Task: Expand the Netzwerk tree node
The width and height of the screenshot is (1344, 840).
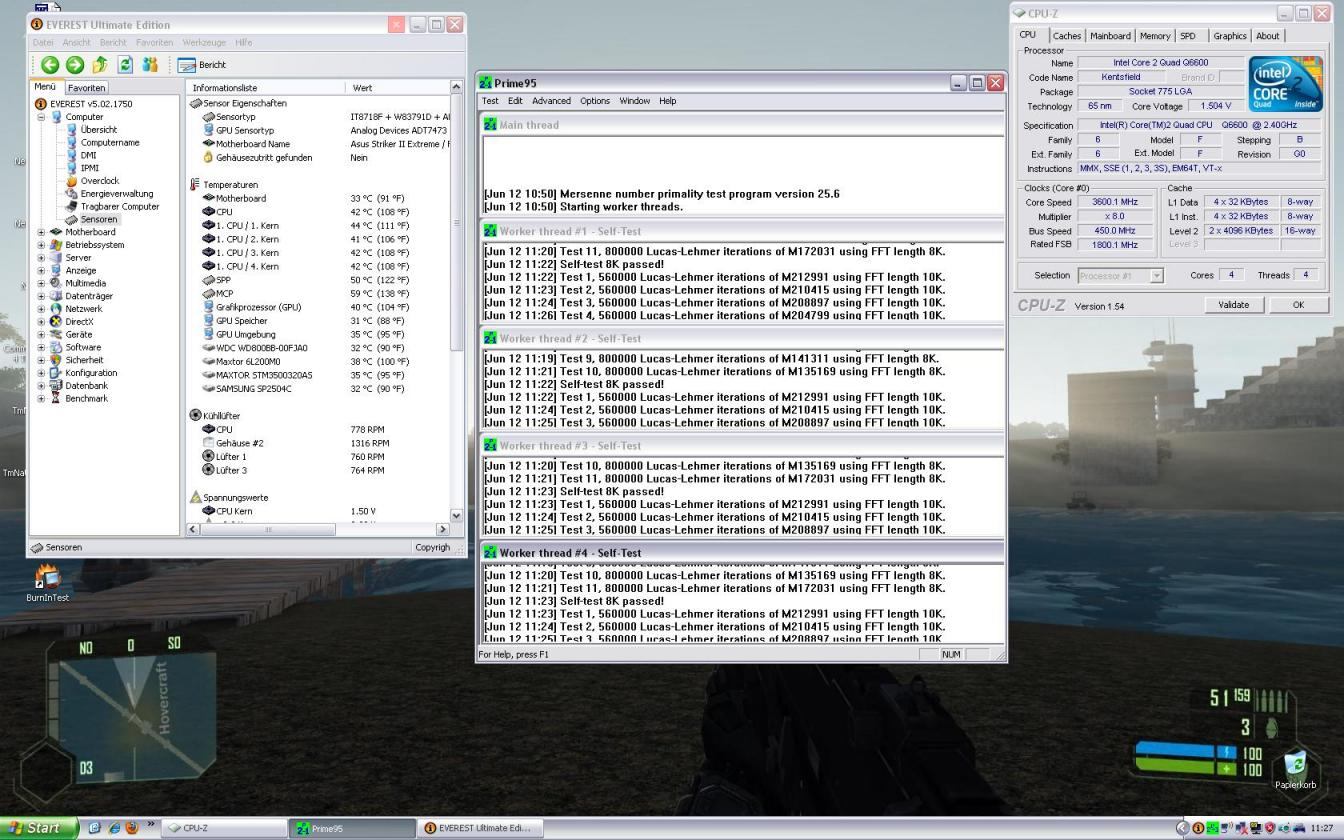Action: pyautogui.click(x=42, y=309)
